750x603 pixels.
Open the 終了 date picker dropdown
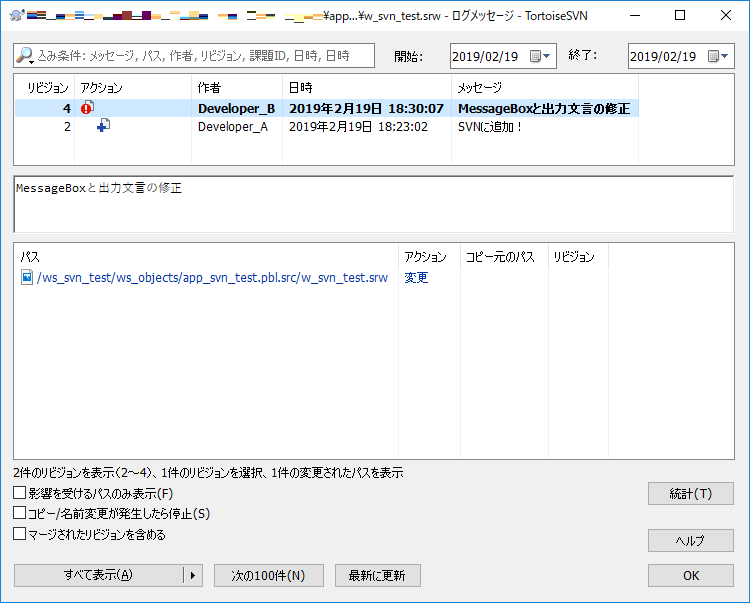pyautogui.click(x=719, y=56)
